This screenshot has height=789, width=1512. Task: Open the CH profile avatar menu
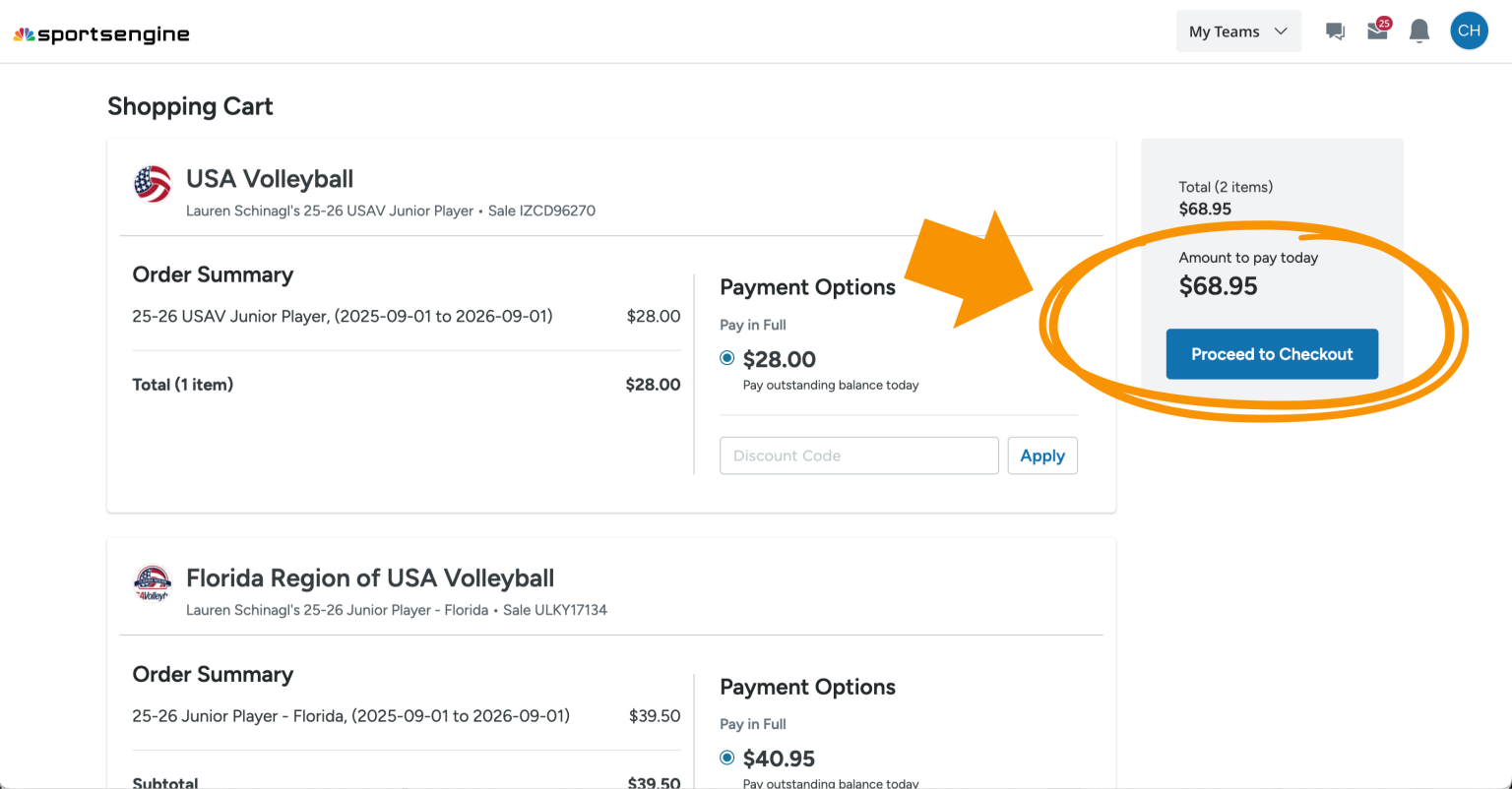click(1468, 30)
